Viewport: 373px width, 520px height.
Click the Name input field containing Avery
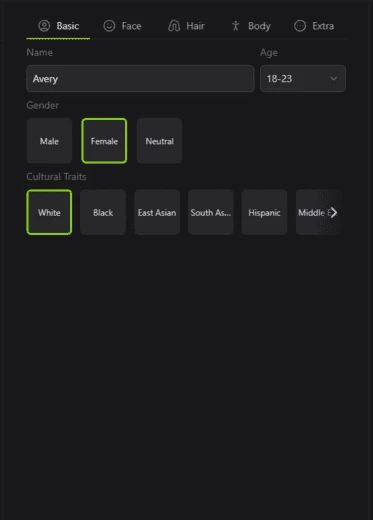[x=140, y=79]
